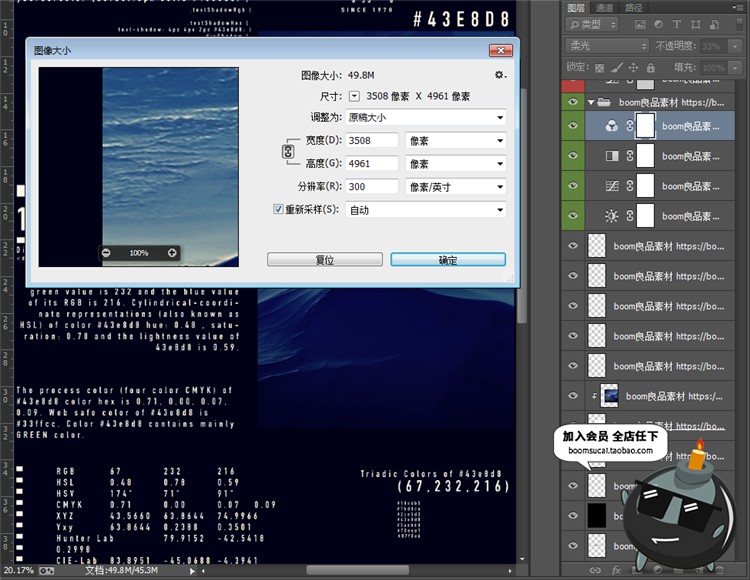Filter layers by shape layer icon

[695, 24]
